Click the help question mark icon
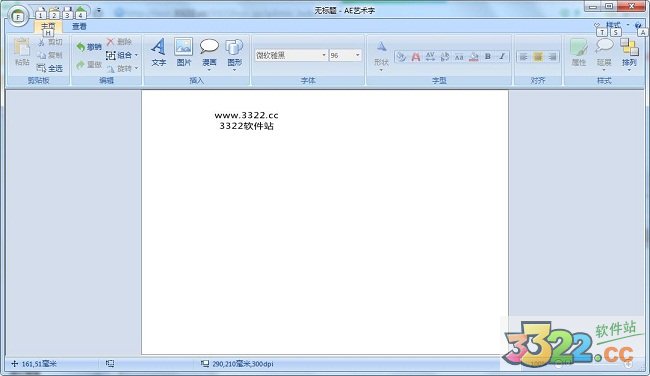 click(x=638, y=25)
